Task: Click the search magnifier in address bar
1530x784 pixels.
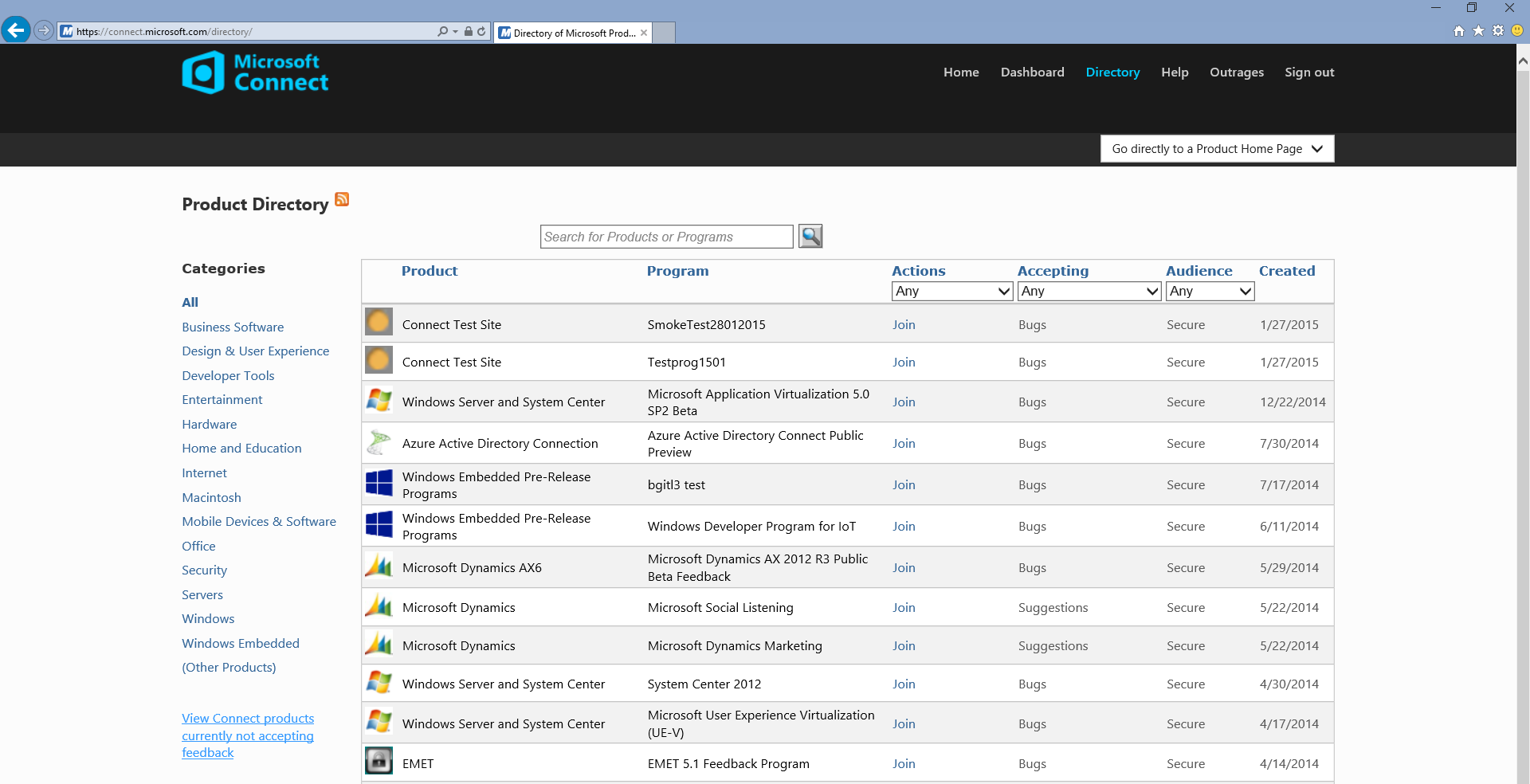Action: [442, 31]
